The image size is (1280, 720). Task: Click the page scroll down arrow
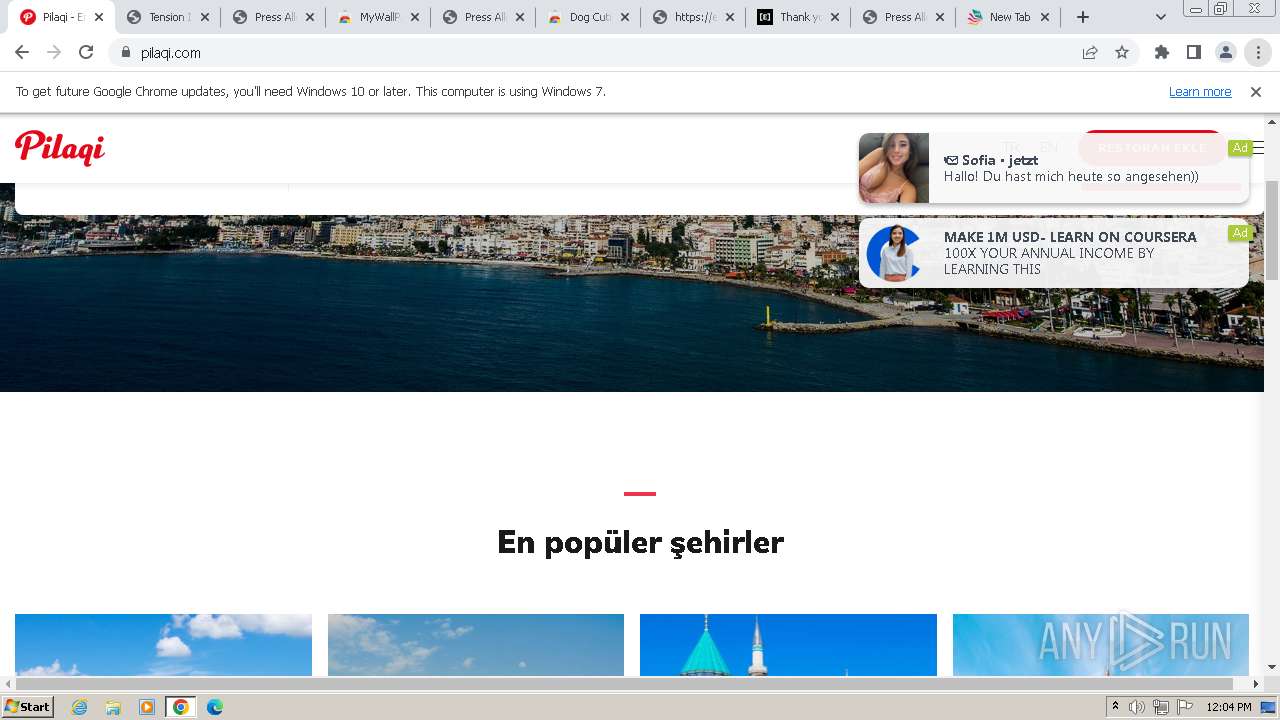[1272, 667]
